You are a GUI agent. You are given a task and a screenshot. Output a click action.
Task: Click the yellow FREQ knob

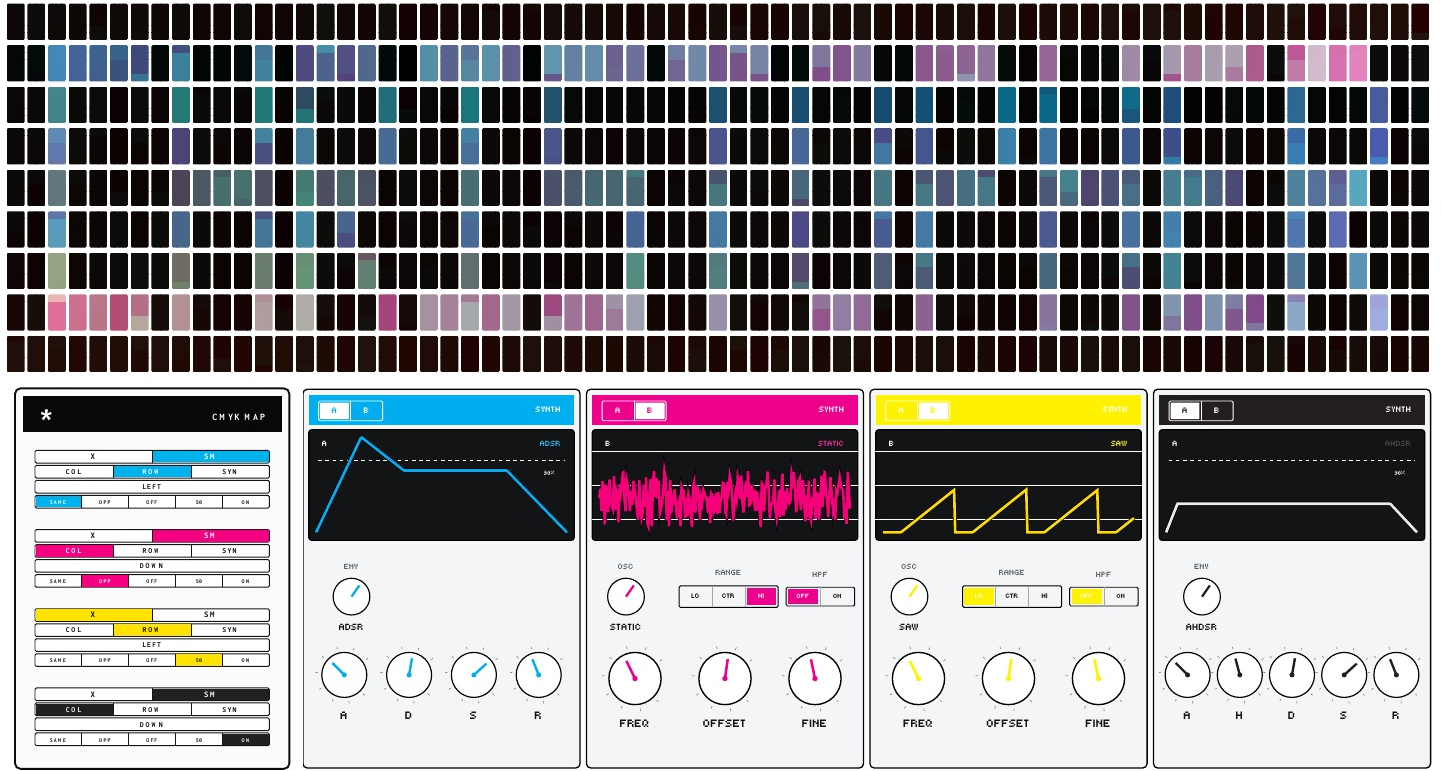pos(918,678)
